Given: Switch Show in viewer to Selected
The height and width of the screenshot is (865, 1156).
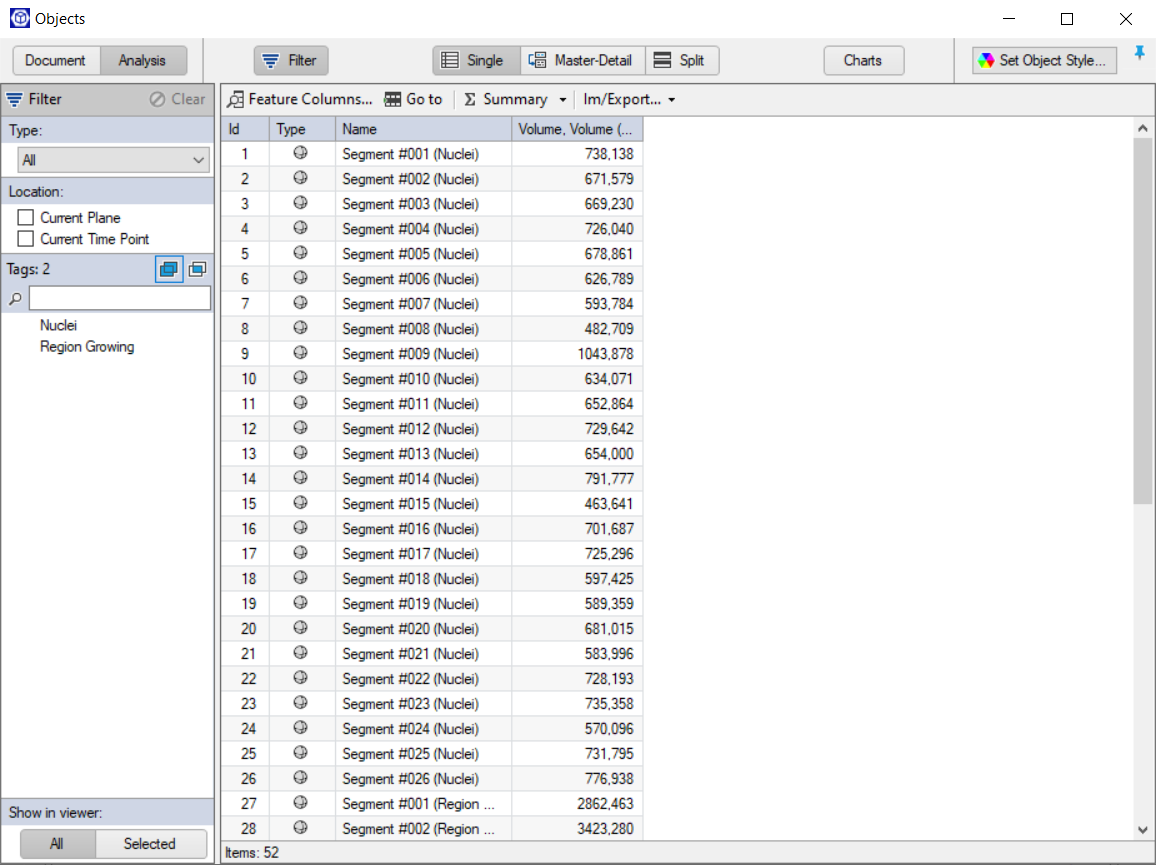Looking at the screenshot, I should [151, 844].
